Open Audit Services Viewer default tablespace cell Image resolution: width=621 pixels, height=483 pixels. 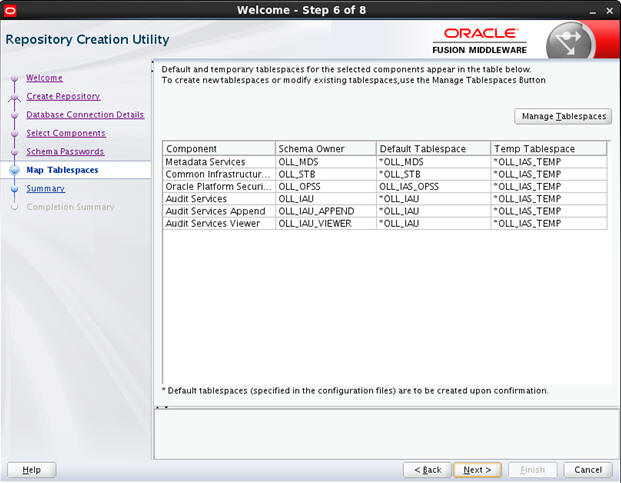point(433,223)
